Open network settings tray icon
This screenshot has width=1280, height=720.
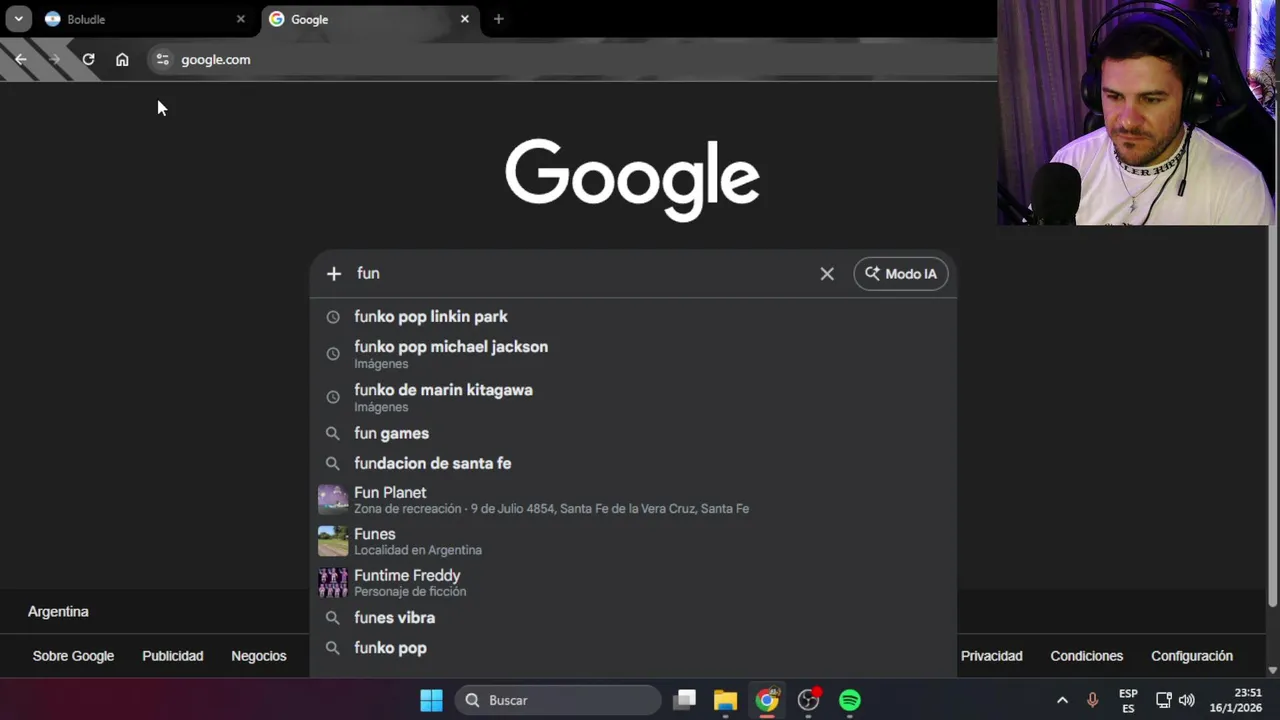point(1163,700)
